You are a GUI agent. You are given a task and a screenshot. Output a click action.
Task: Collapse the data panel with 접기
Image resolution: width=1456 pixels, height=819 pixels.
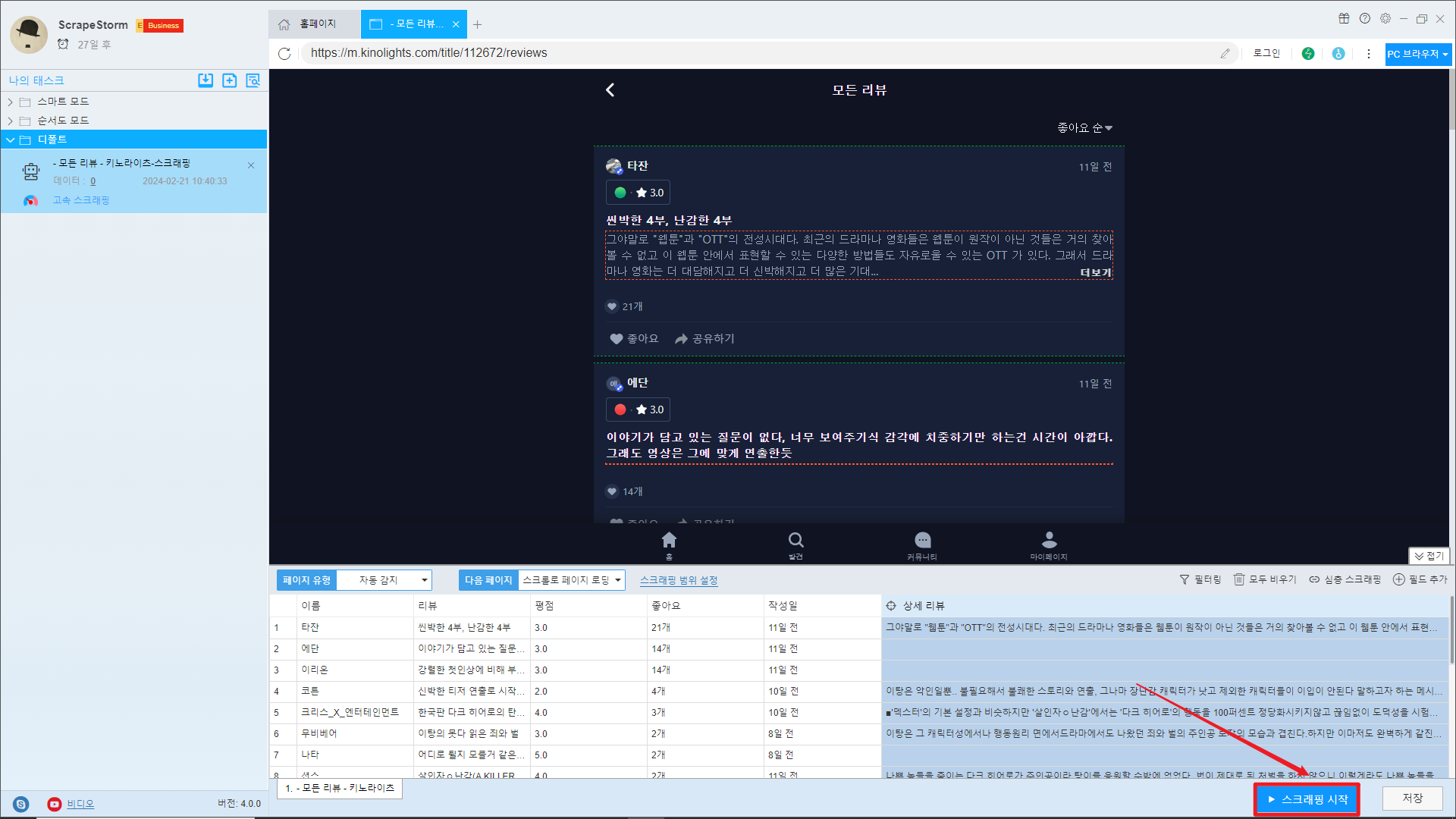point(1429,556)
